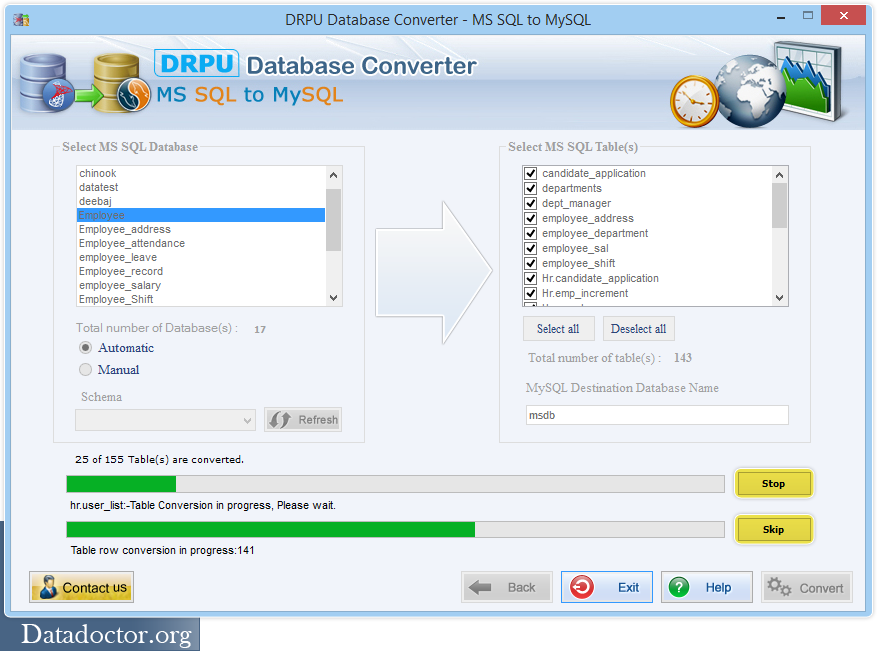
Task: Click table list scroll down arrow
Action: pyautogui.click(x=779, y=298)
